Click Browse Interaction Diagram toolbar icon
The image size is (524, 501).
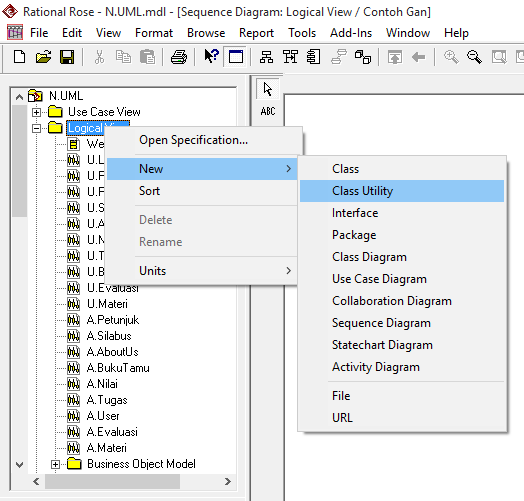click(x=290, y=57)
